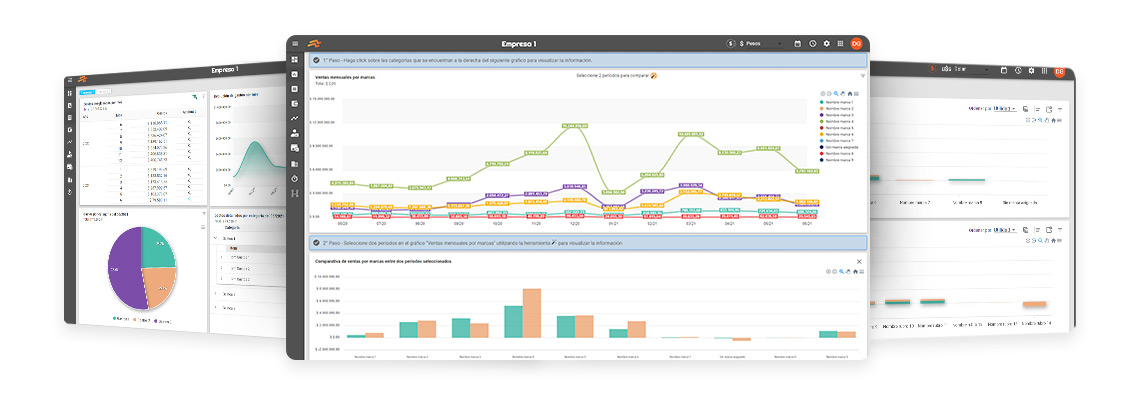The image size is (1140, 400).
Task: Open the third square icon in the center sidebar
Action: [x=295, y=89]
